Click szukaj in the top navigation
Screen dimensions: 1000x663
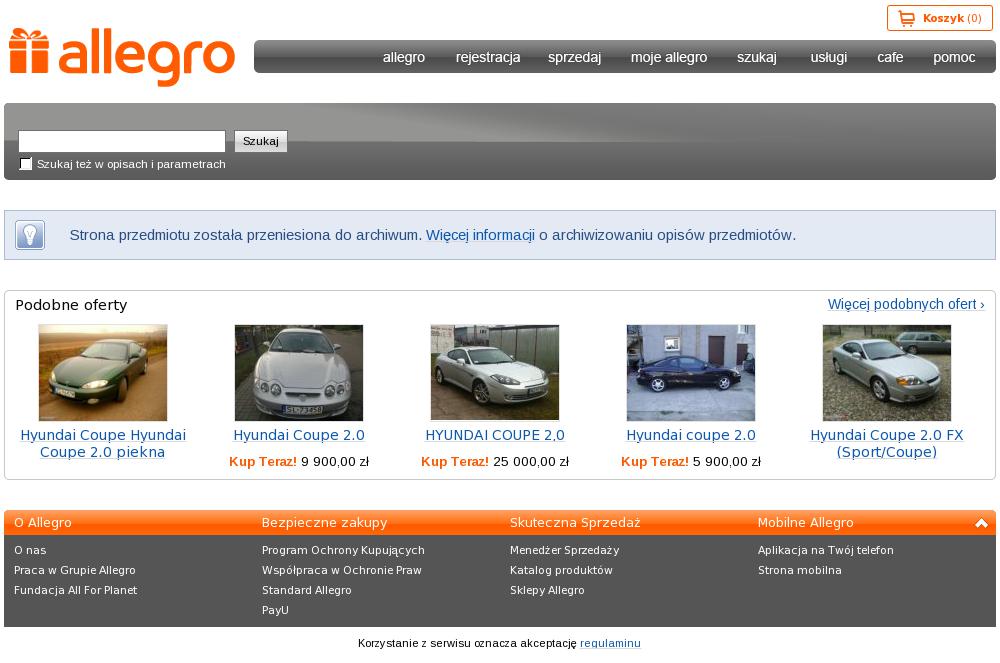click(757, 57)
